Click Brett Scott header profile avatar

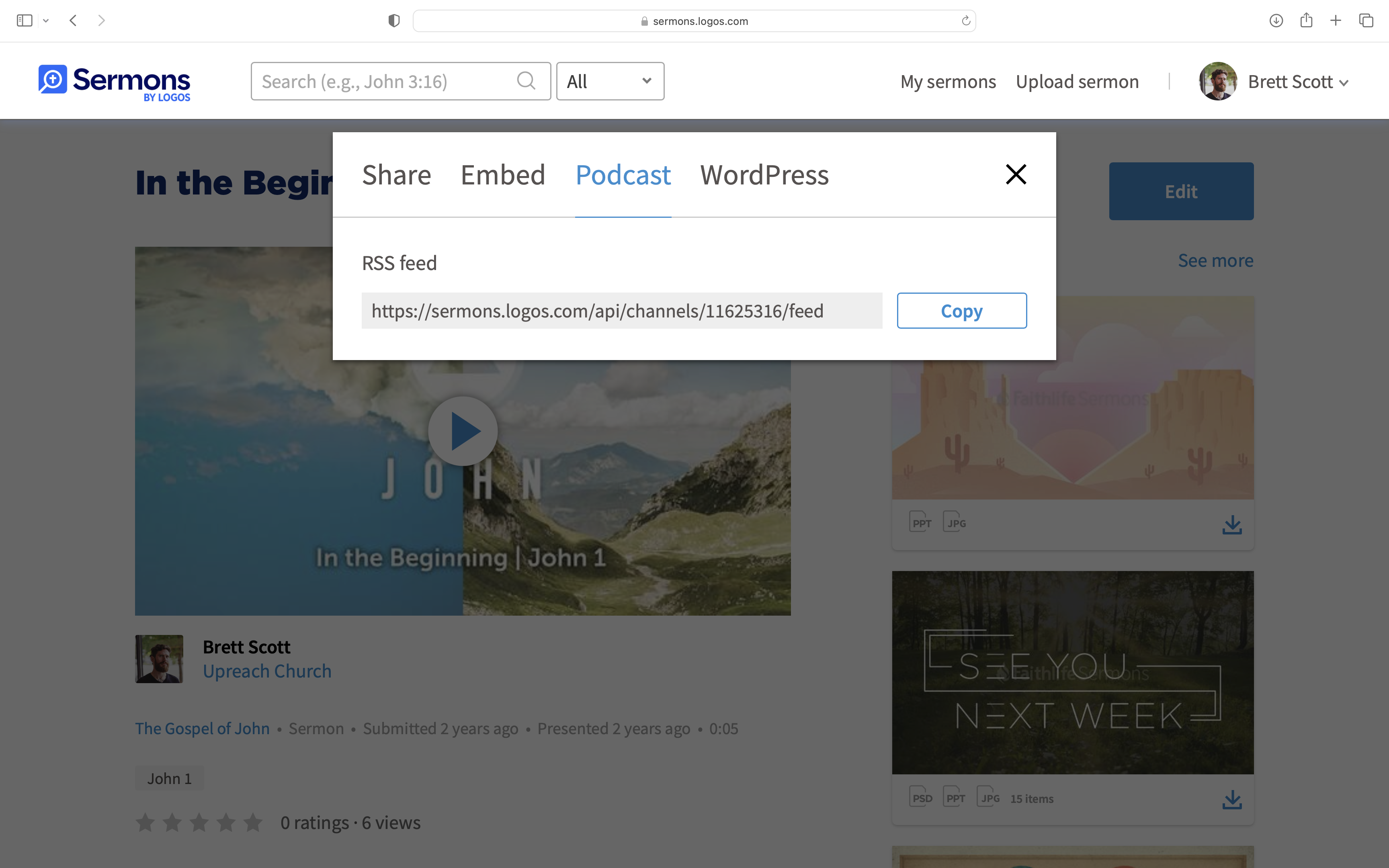pos(1218,81)
